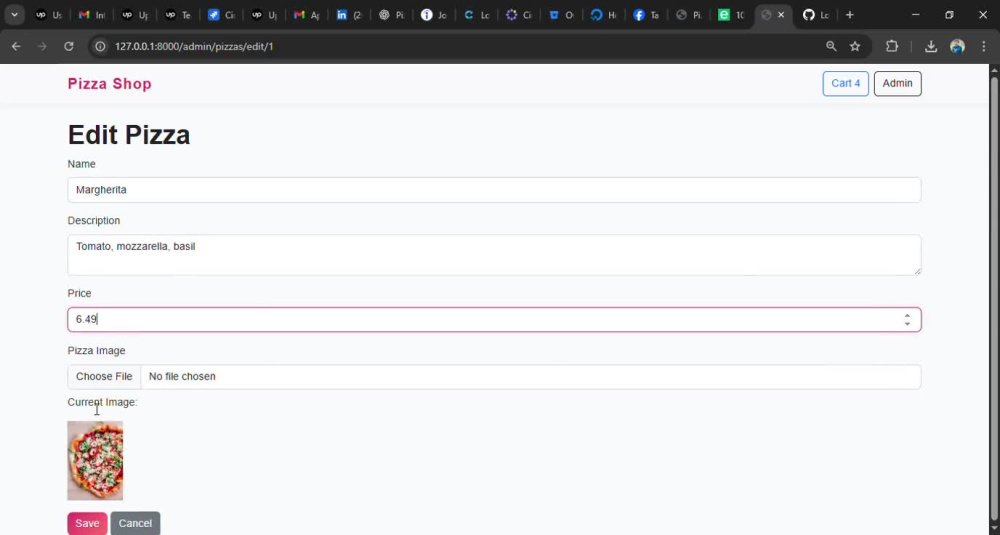Switch to the blue loop icon tab labeled 'H'
Image resolution: width=1000 pixels, height=535 pixels.
(603, 15)
